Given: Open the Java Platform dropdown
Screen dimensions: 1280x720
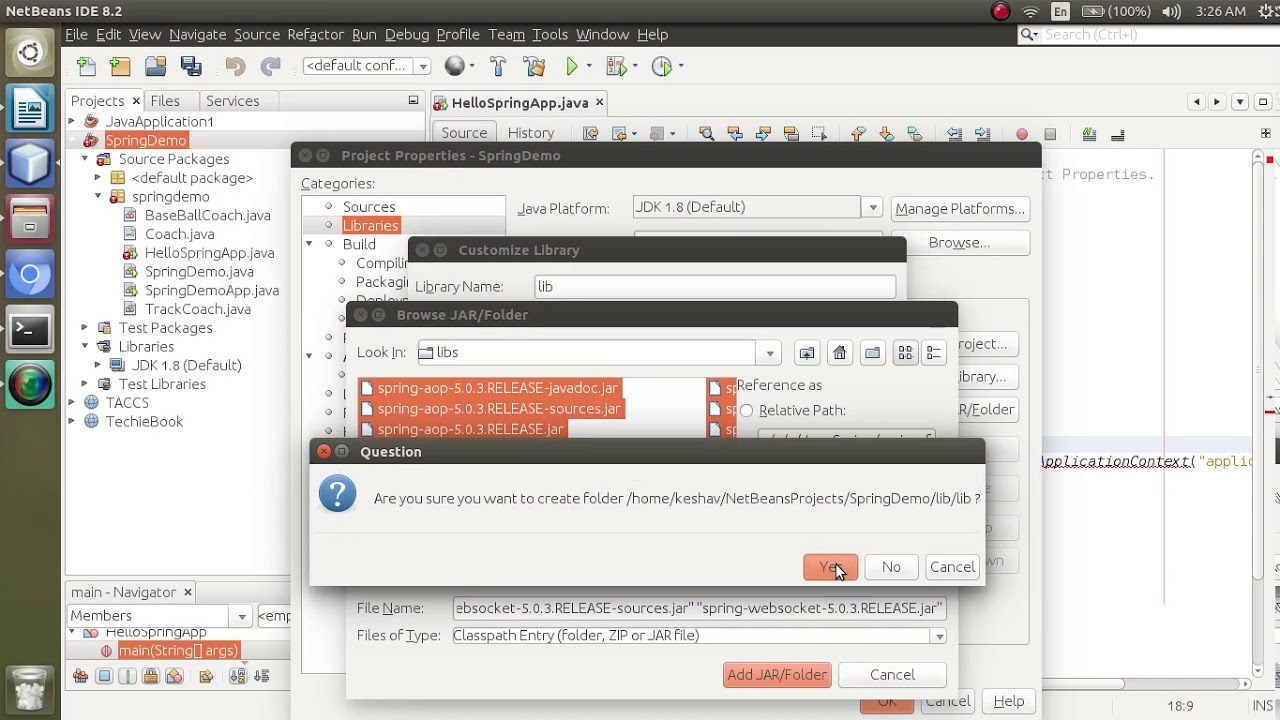Looking at the screenshot, I should click(873, 208).
